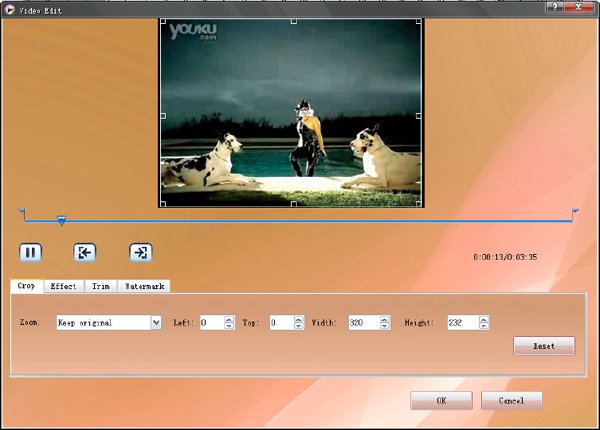The height and width of the screenshot is (430, 600).
Task: Click the Zoom label text
Action: pos(29,322)
